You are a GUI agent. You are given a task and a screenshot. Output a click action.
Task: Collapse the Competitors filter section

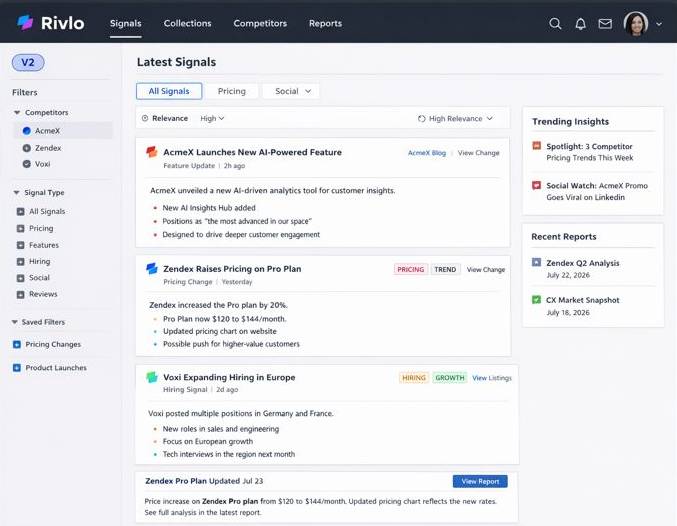(x=17, y=112)
